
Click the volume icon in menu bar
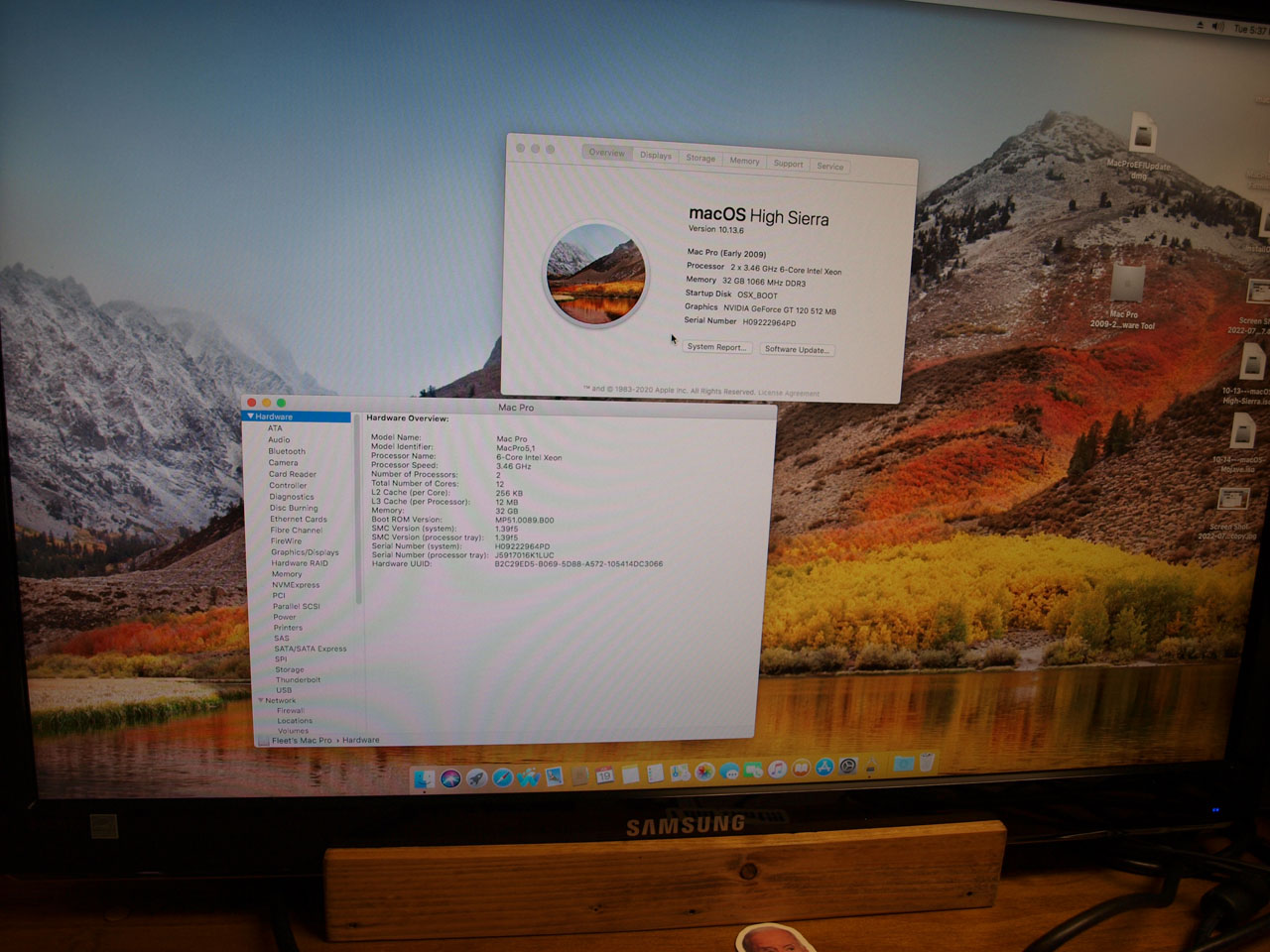click(x=1217, y=27)
